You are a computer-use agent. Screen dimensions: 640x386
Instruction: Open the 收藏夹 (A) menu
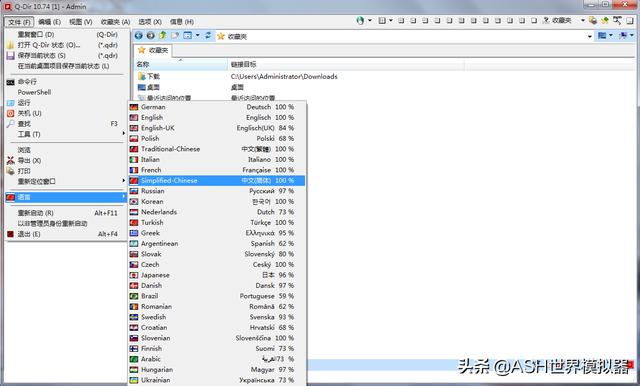point(115,22)
